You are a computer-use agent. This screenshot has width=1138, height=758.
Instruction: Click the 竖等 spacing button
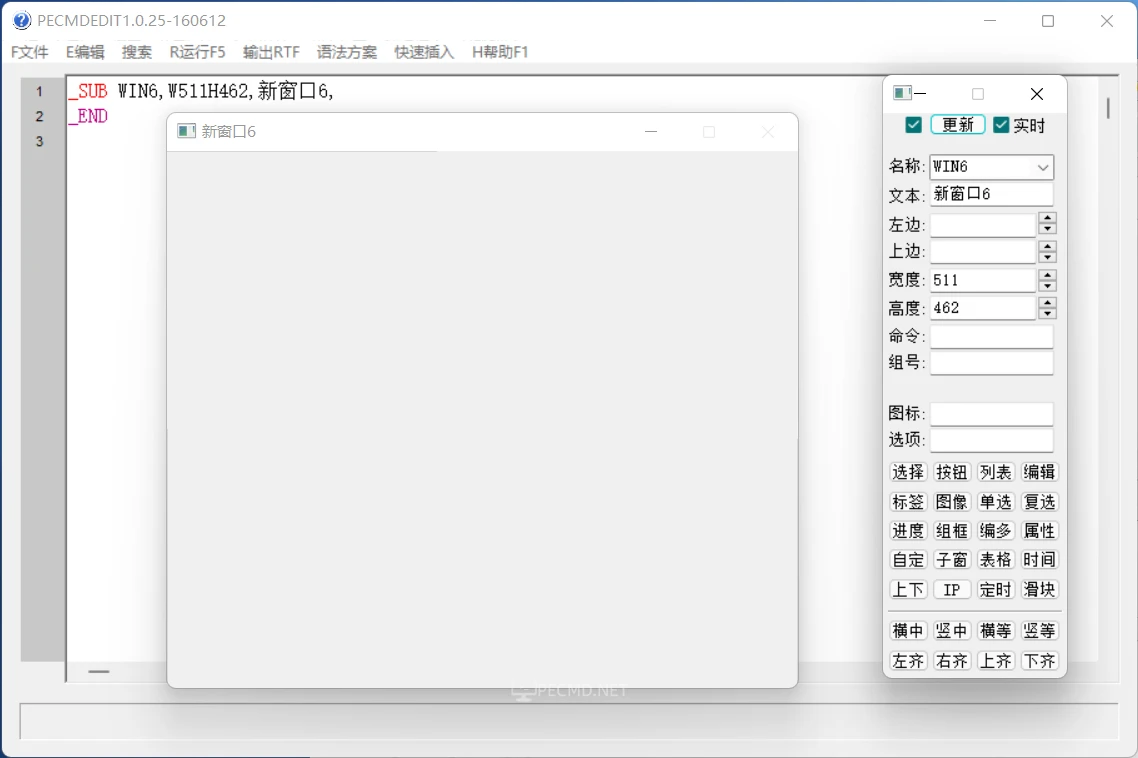pyautogui.click(x=1039, y=631)
